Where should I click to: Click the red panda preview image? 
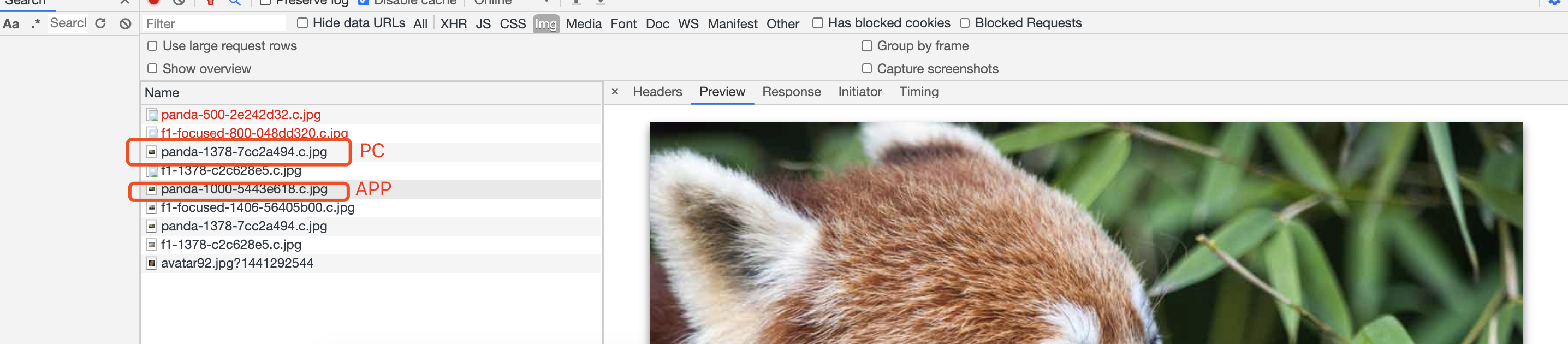pyautogui.click(x=1086, y=233)
